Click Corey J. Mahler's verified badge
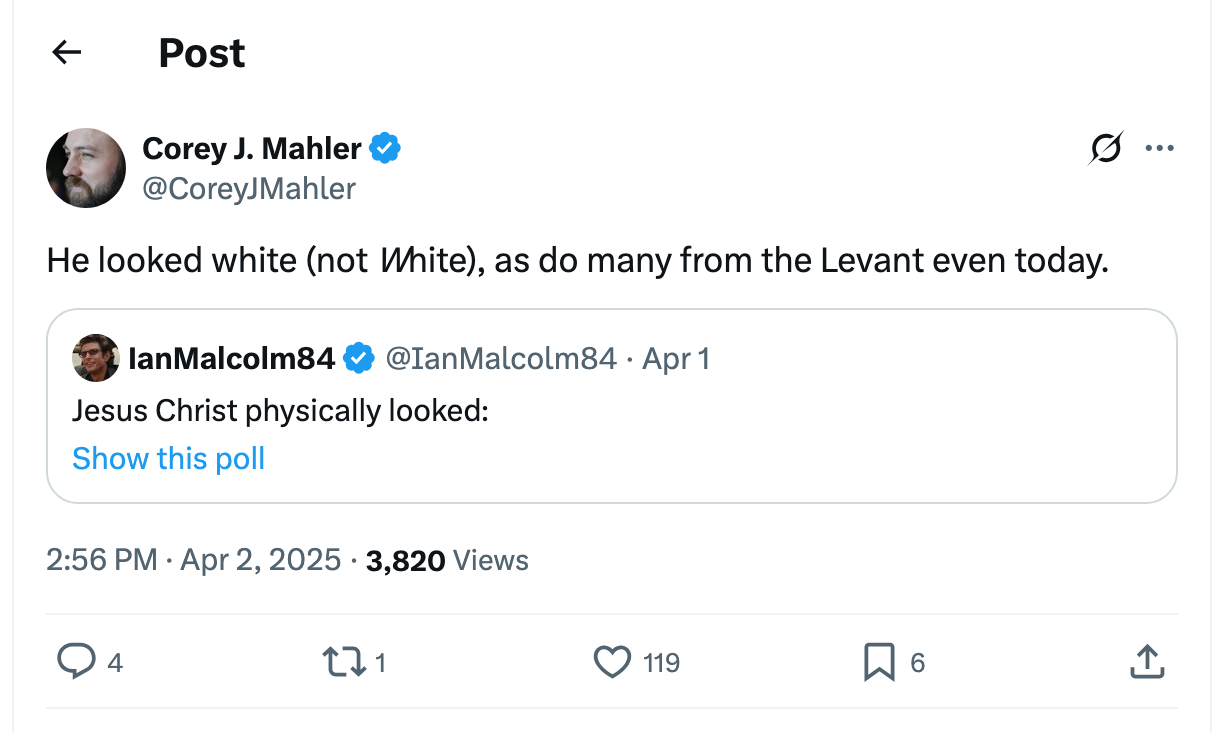This screenshot has width=1228, height=733. [x=385, y=149]
